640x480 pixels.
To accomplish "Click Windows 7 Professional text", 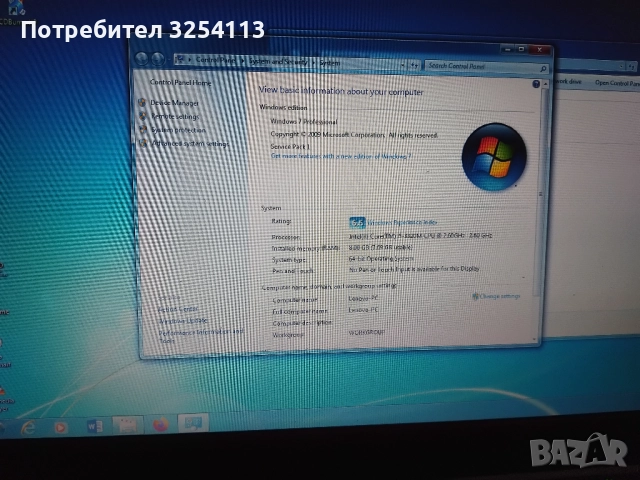I will pyautogui.click(x=304, y=121).
